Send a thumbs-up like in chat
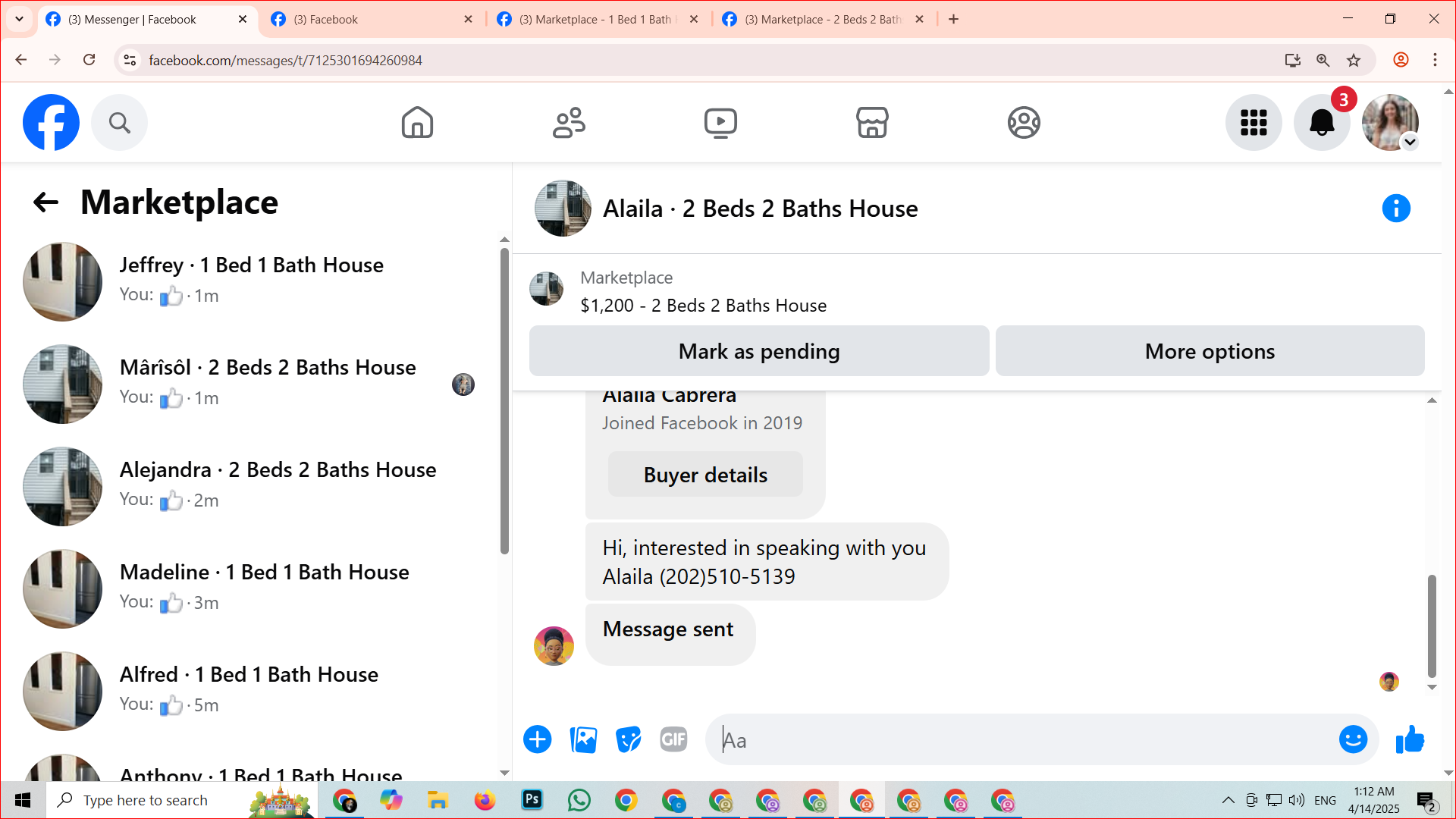1456x819 pixels. 1410,739
